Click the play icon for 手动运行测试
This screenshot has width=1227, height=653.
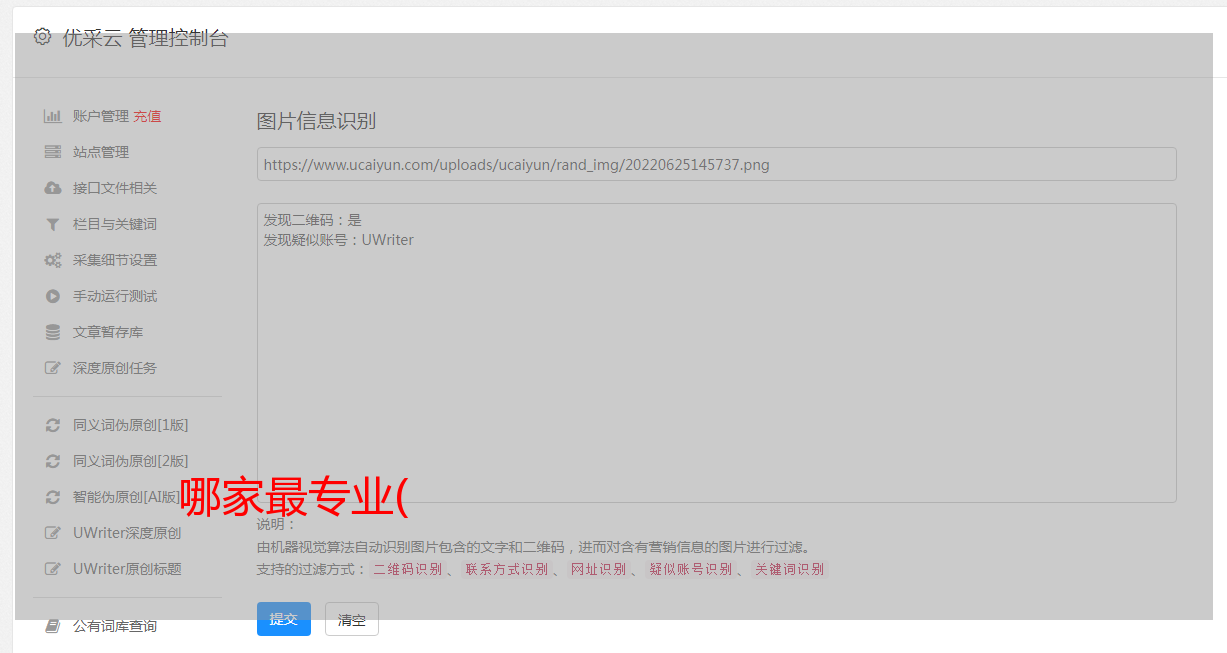(53, 296)
